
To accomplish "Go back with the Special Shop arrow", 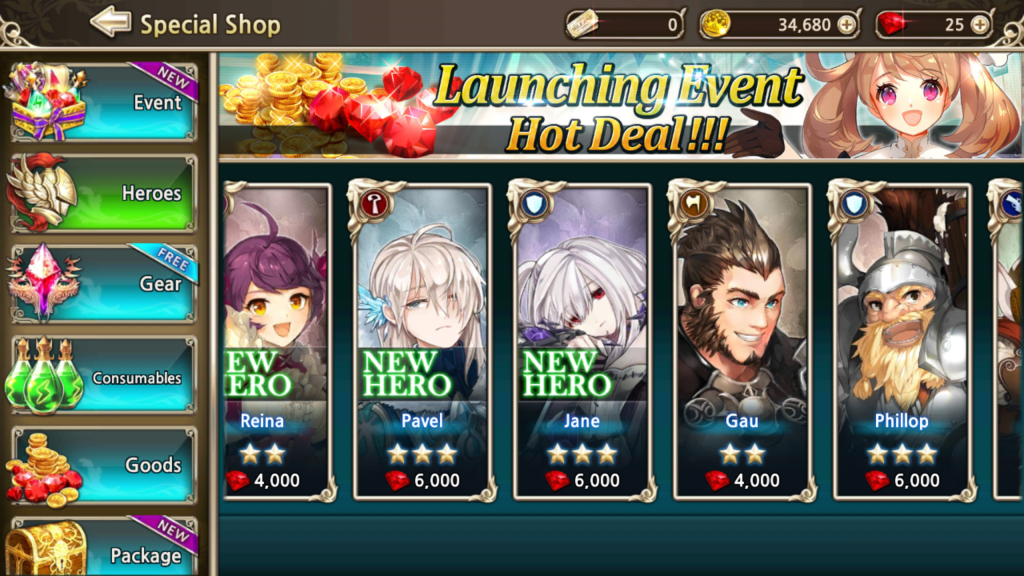I will (110, 23).
